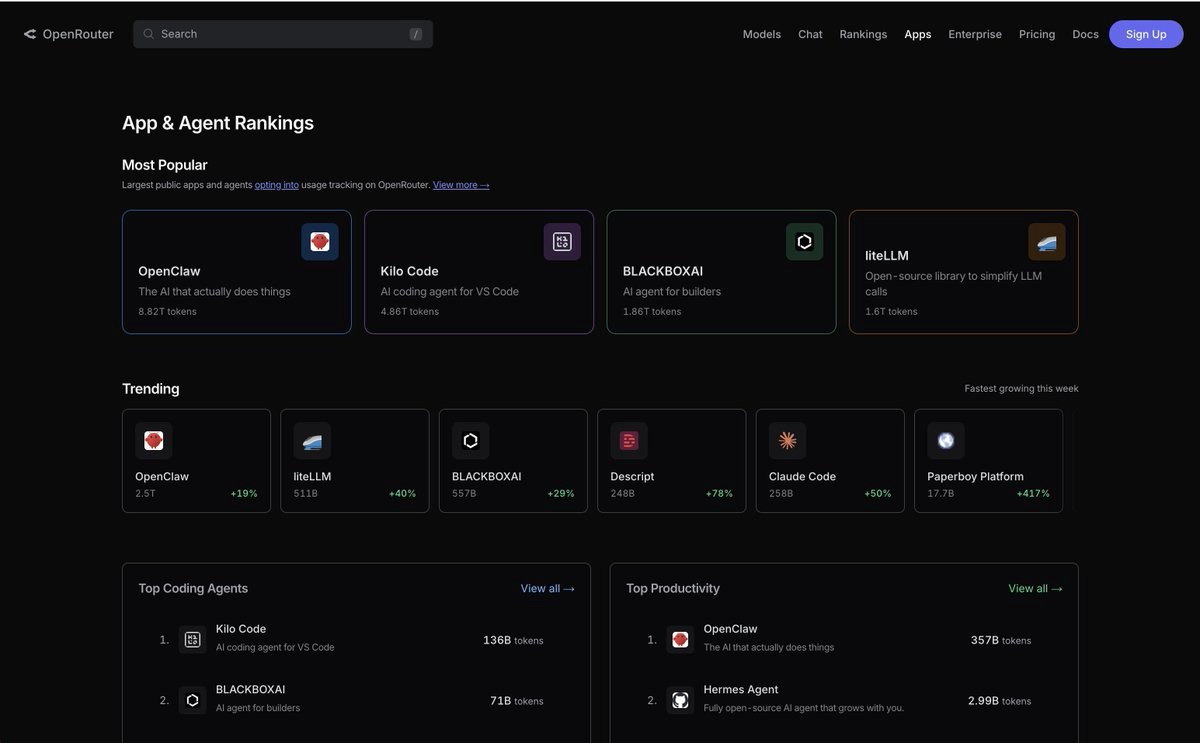The image size is (1200, 743).
Task: Click liteLLM icon in Most Popular card
Action: tap(1046, 242)
